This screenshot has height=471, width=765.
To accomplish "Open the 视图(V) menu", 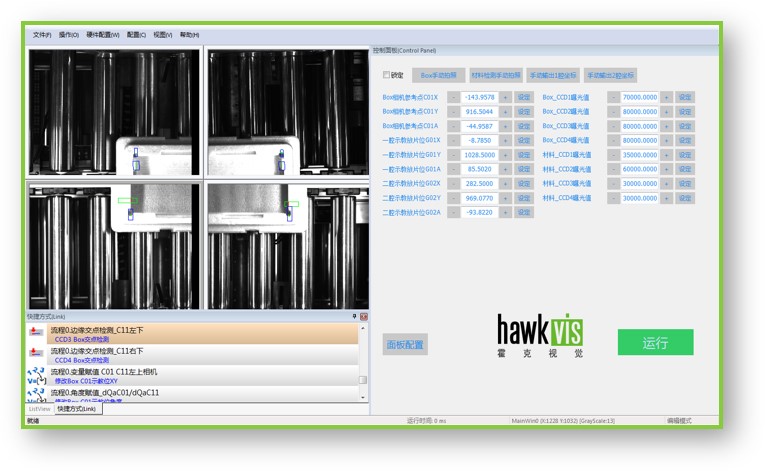I will pos(162,35).
